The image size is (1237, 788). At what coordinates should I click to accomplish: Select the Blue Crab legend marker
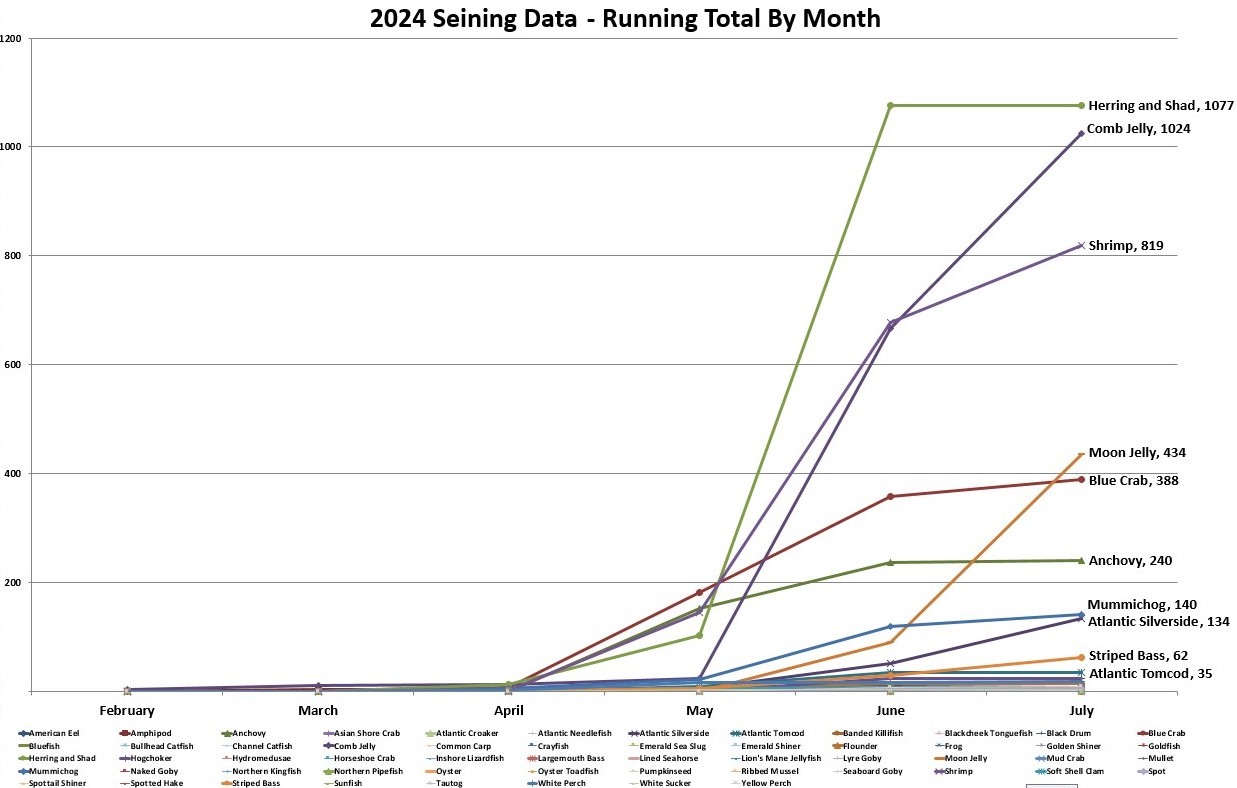1143,733
